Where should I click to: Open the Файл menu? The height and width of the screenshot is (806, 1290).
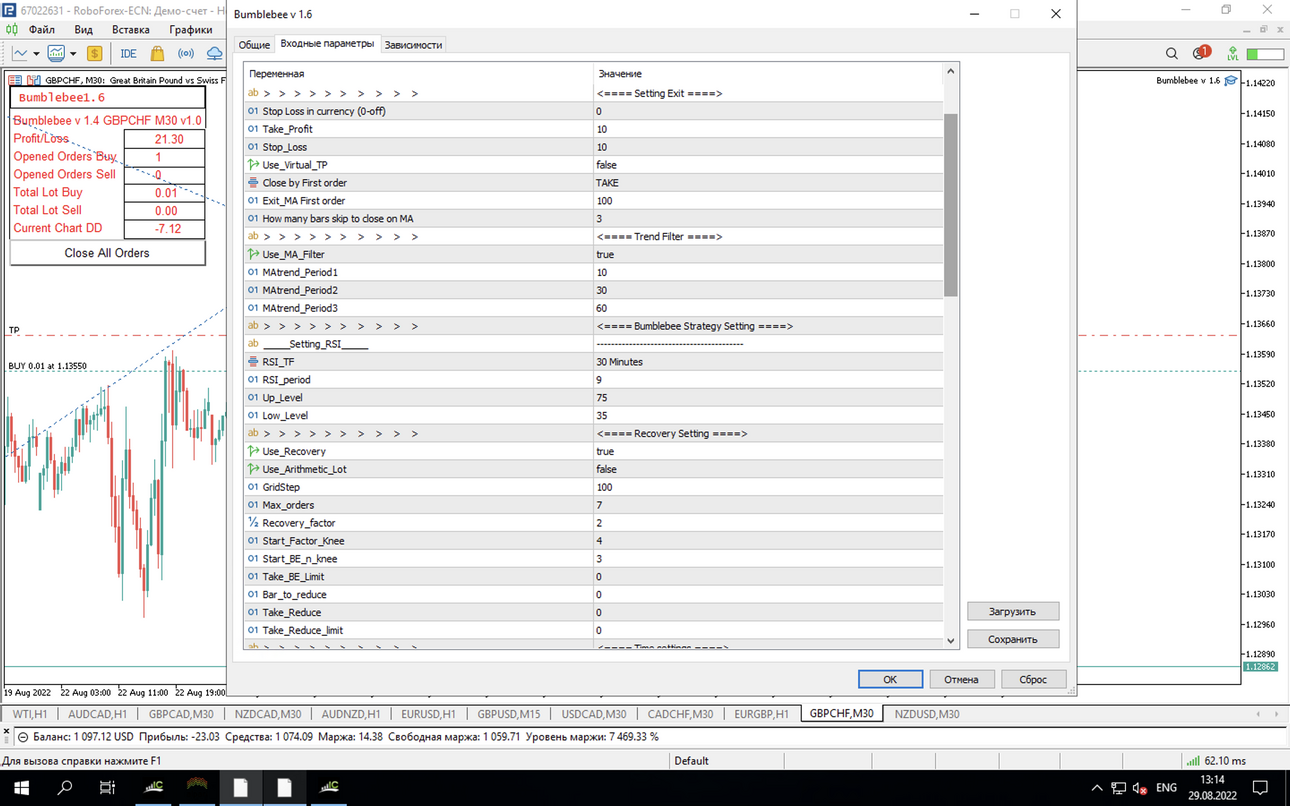pos(42,30)
